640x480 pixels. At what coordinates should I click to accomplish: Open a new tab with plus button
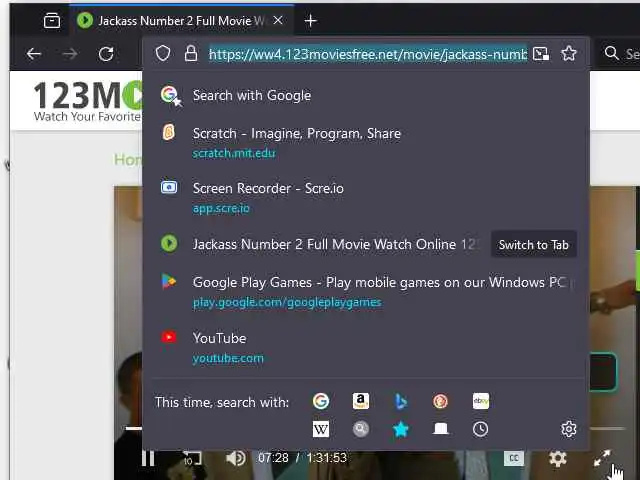311,20
